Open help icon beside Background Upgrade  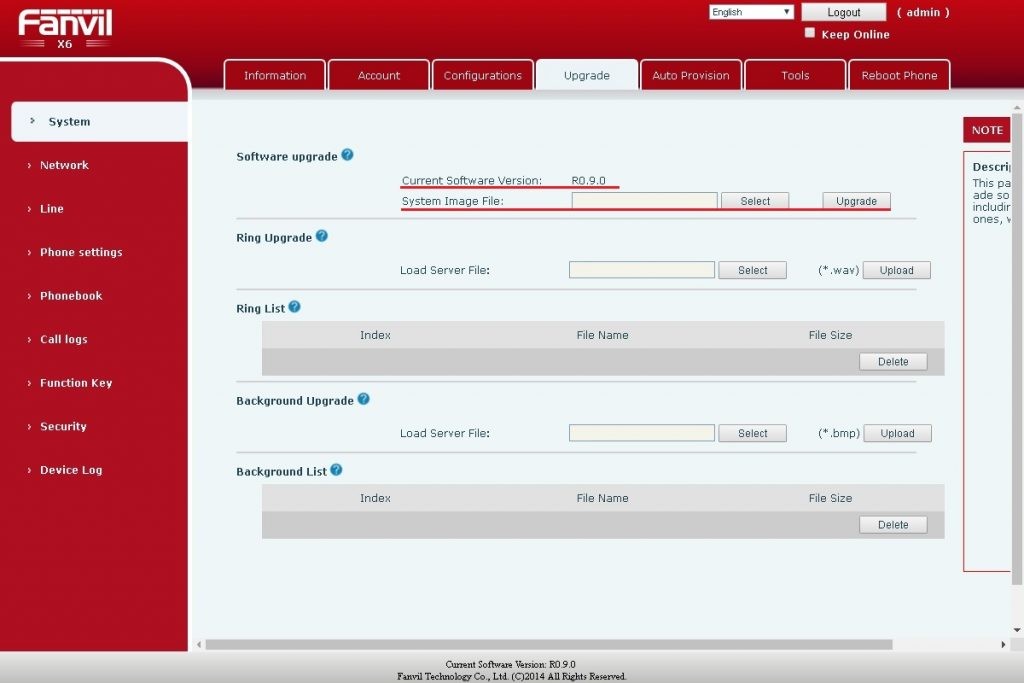point(364,399)
